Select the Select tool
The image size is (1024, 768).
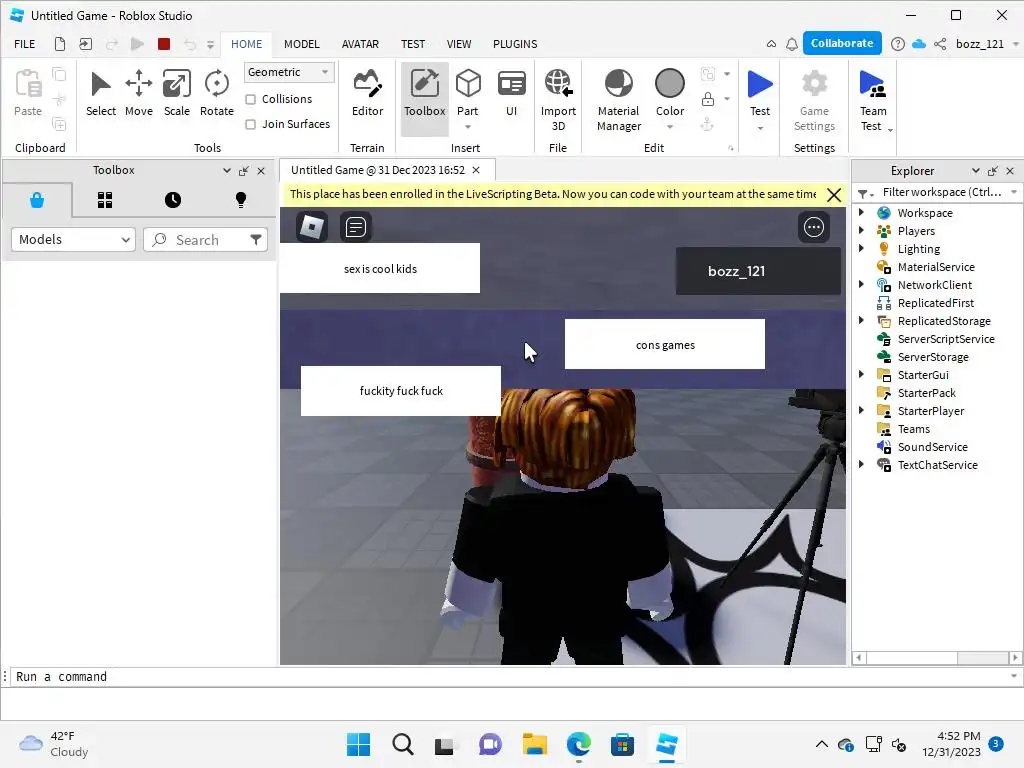pyautogui.click(x=101, y=93)
